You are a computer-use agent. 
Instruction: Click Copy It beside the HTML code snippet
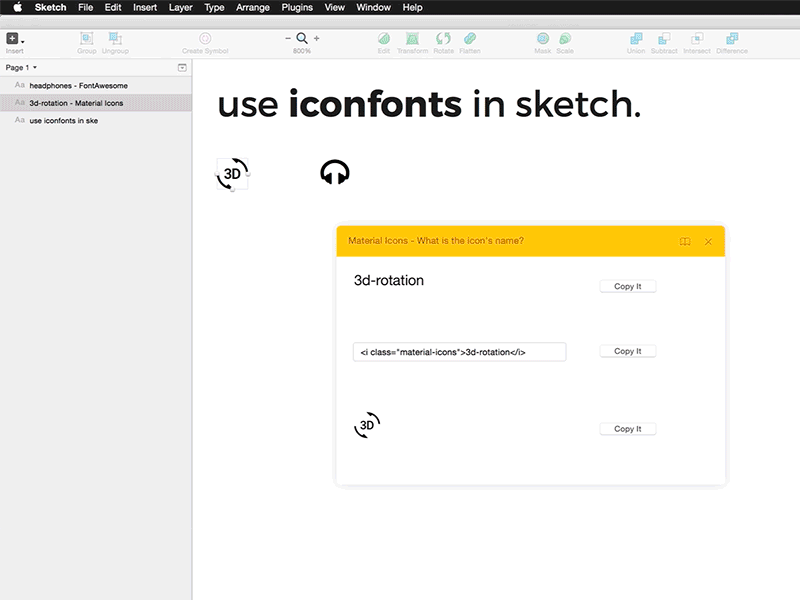627,351
